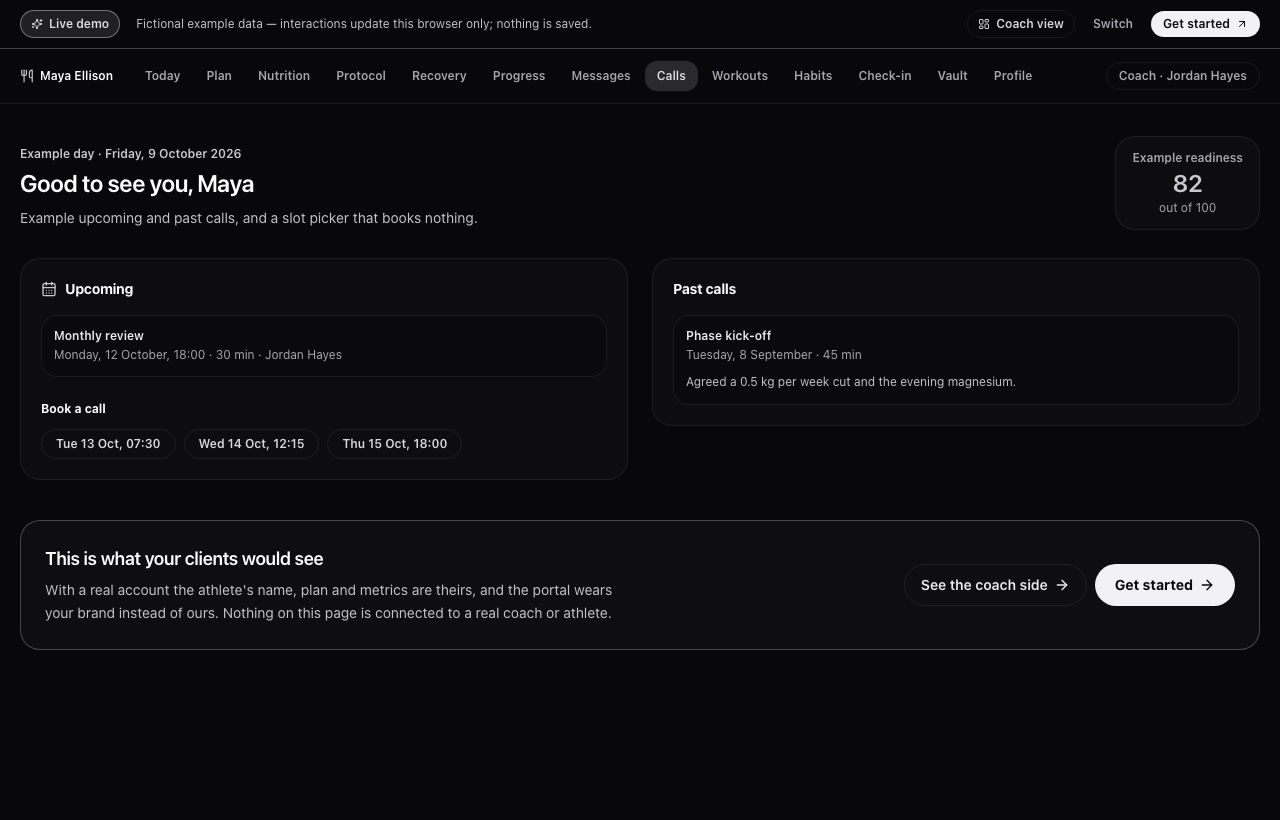Open the Messages tab
Image resolution: width=1280 pixels, height=820 pixels.
pyautogui.click(x=601, y=76)
